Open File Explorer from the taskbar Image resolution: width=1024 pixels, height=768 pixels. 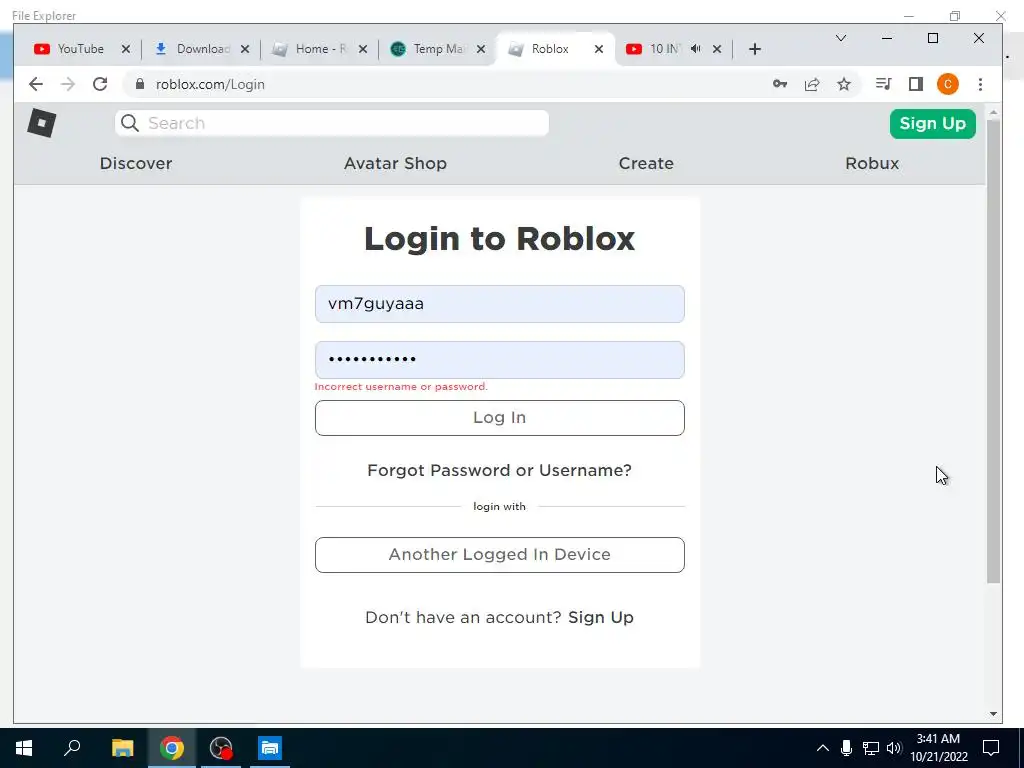(122, 748)
